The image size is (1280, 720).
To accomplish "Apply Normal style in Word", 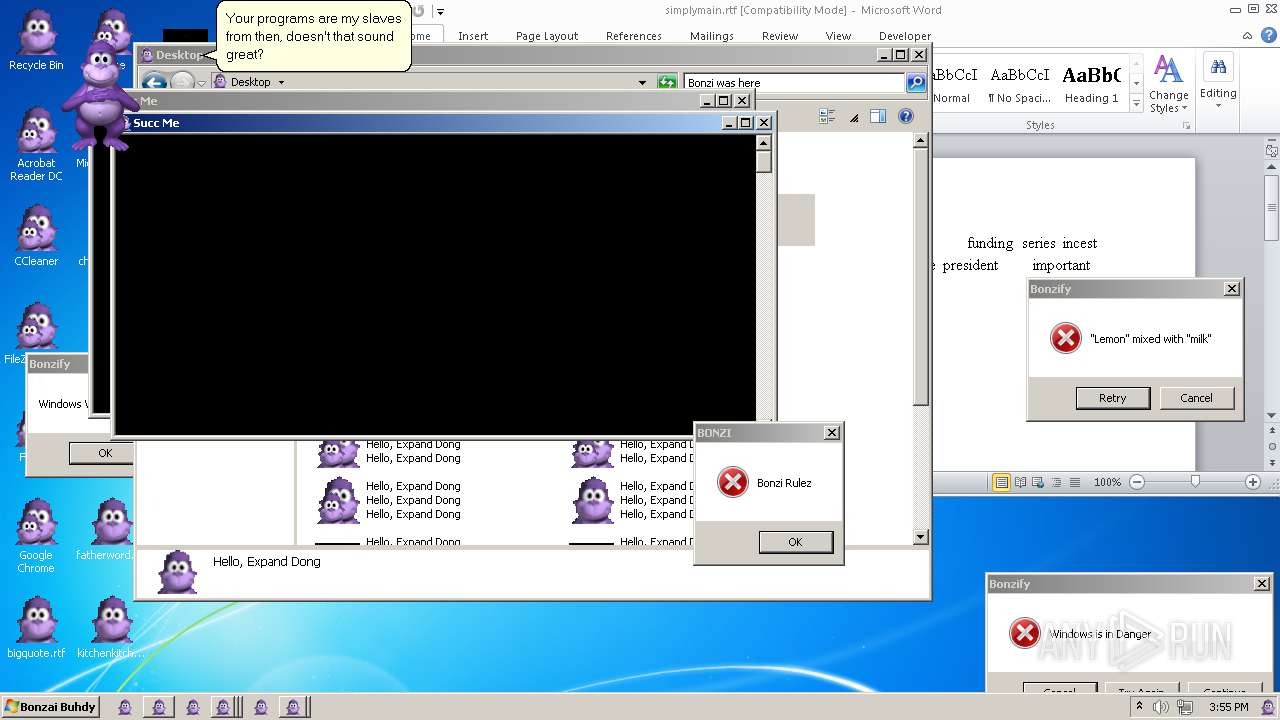I will (x=952, y=84).
